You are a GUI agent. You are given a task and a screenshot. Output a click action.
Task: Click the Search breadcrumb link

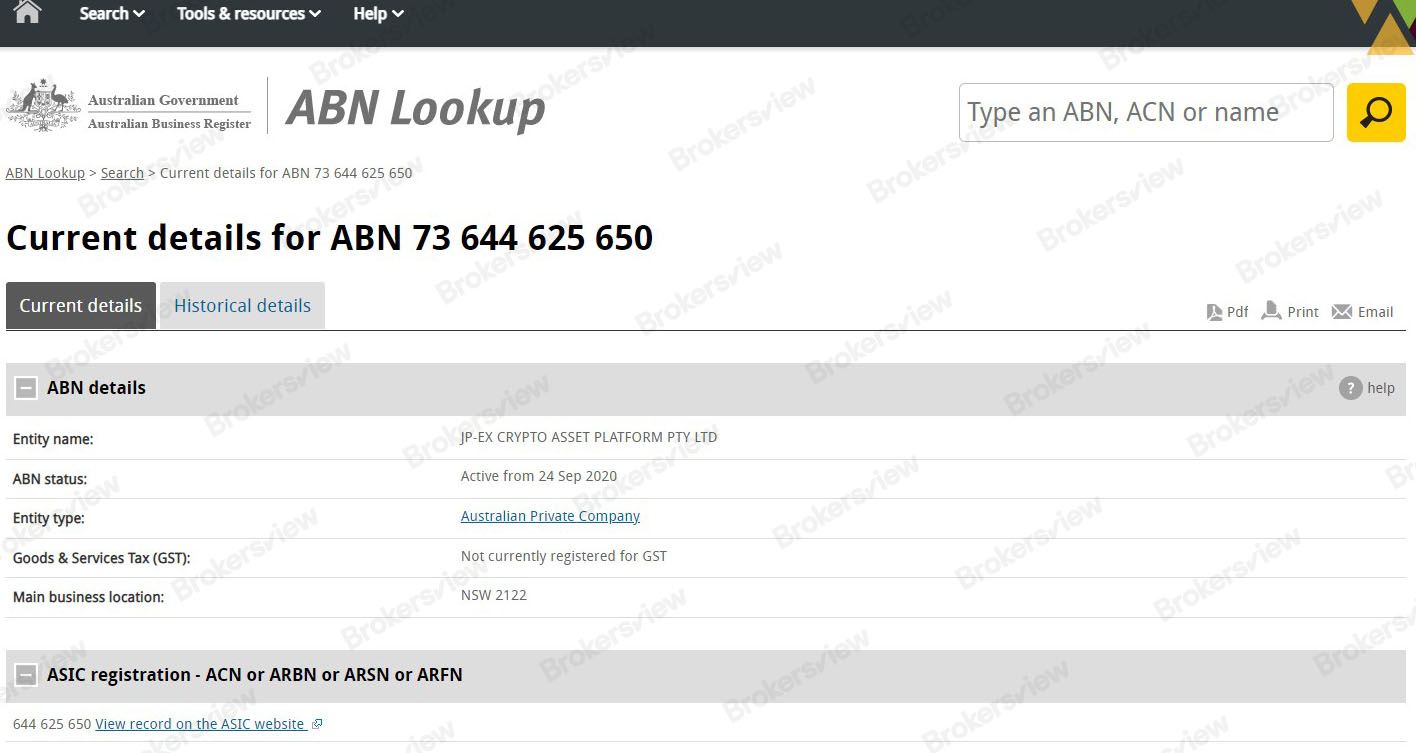point(121,172)
